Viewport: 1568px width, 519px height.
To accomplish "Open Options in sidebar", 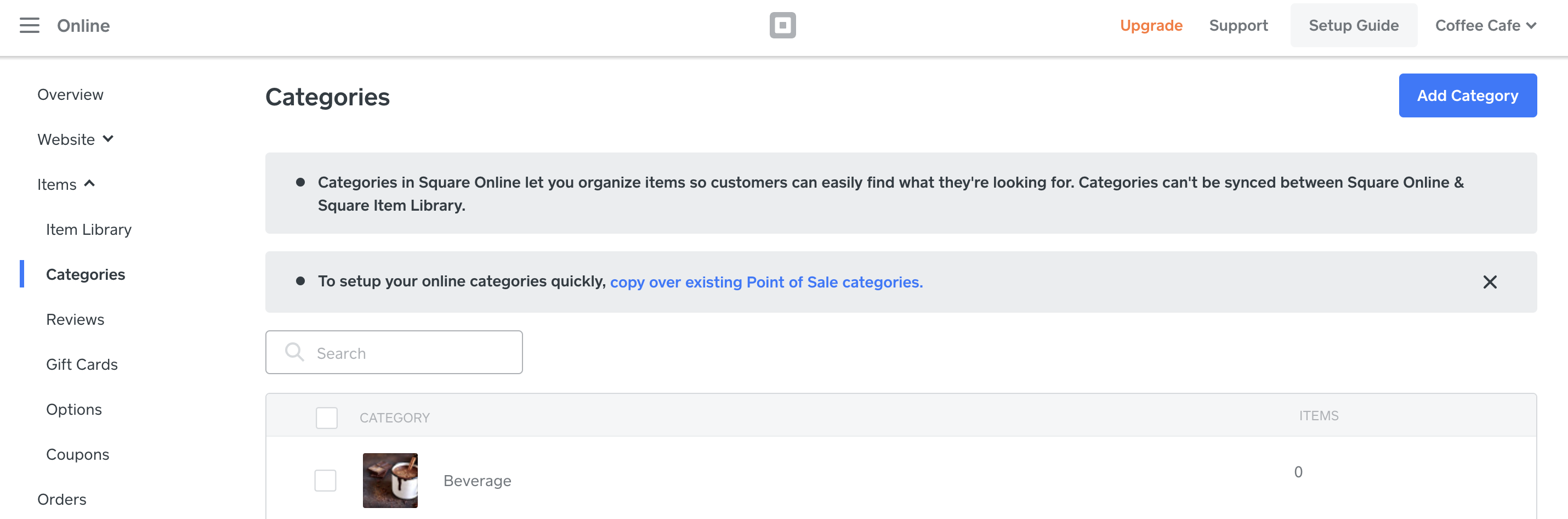I will [73, 409].
